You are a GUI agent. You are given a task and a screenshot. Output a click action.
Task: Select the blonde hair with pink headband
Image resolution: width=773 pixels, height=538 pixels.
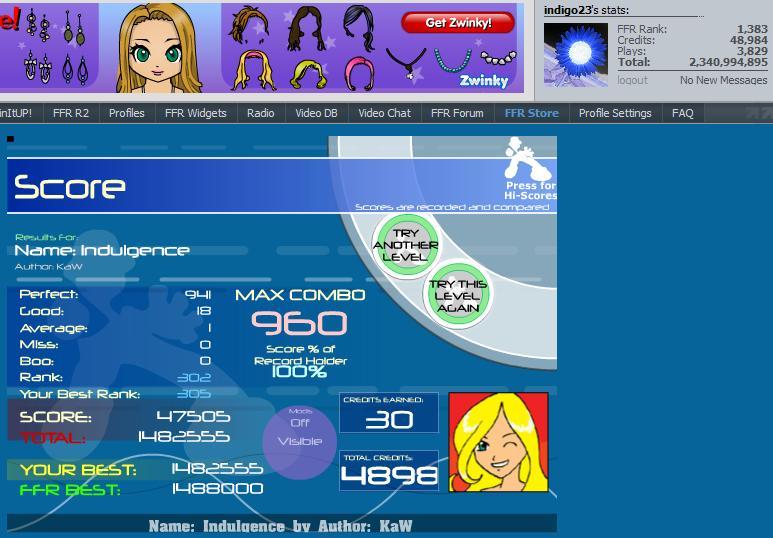click(254, 70)
